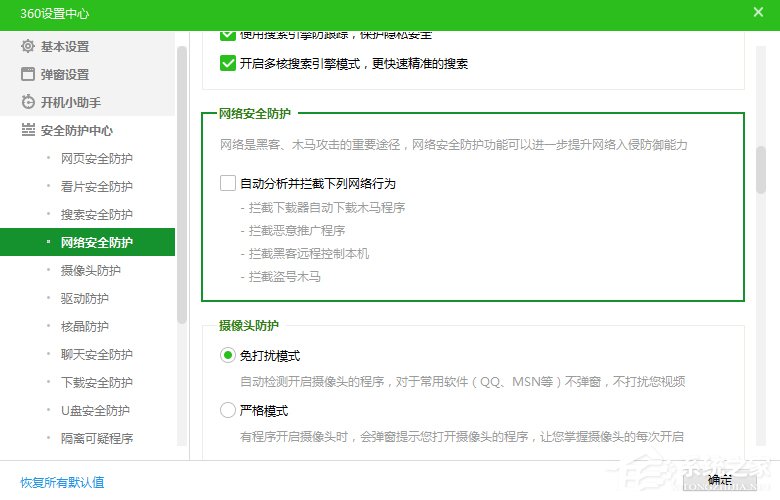This screenshot has width=780, height=500.
Task: Click the 弹窗设置 window icon
Action: click(28, 75)
